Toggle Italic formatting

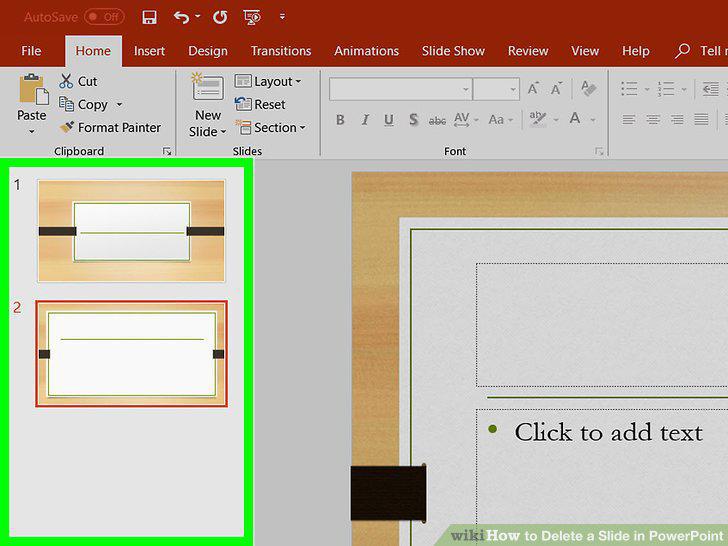(365, 120)
